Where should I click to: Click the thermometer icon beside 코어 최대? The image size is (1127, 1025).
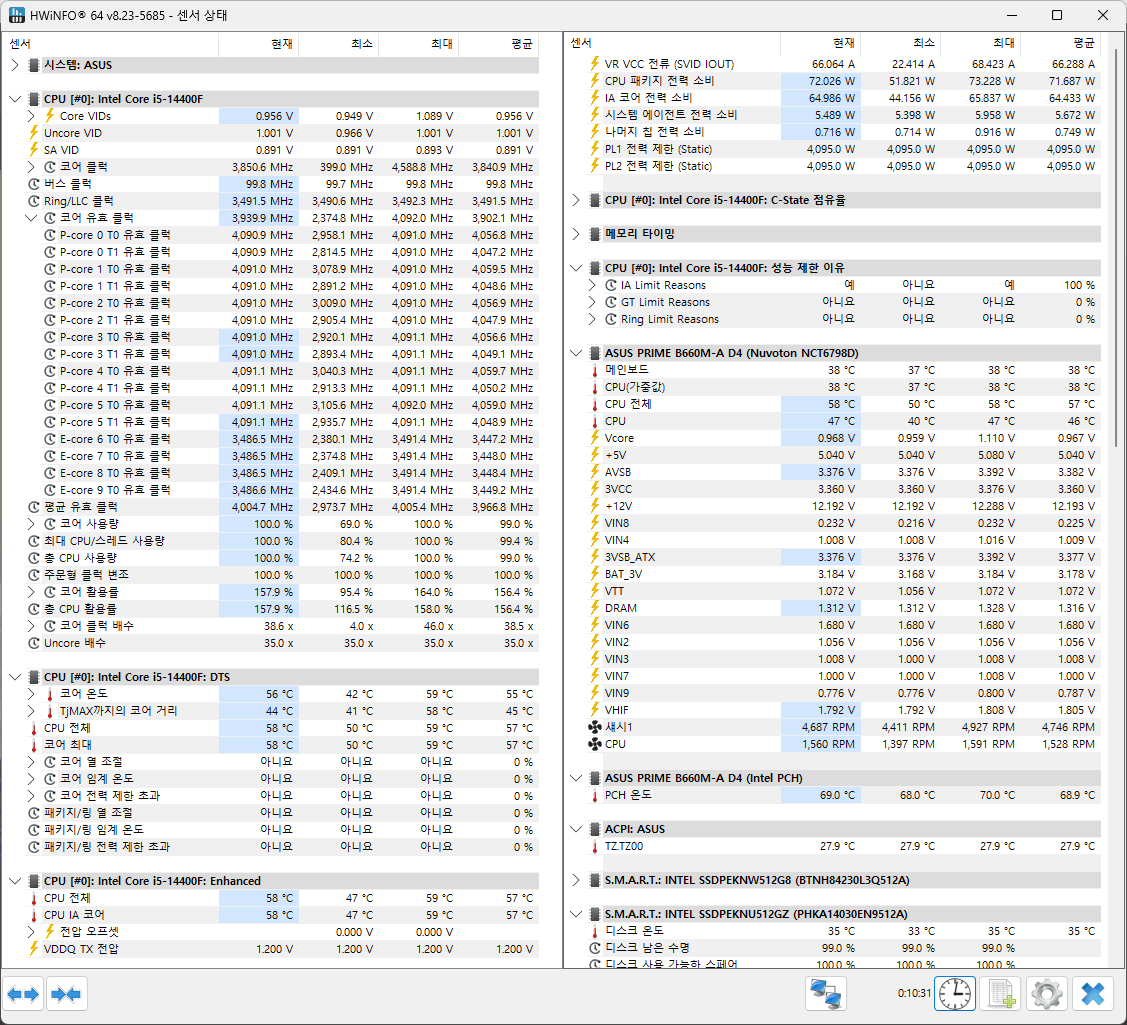pyautogui.click(x=33, y=745)
